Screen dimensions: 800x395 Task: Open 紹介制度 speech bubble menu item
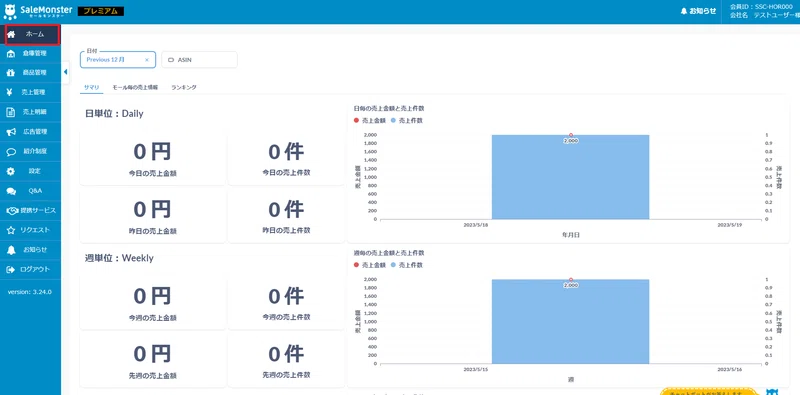click(31, 152)
